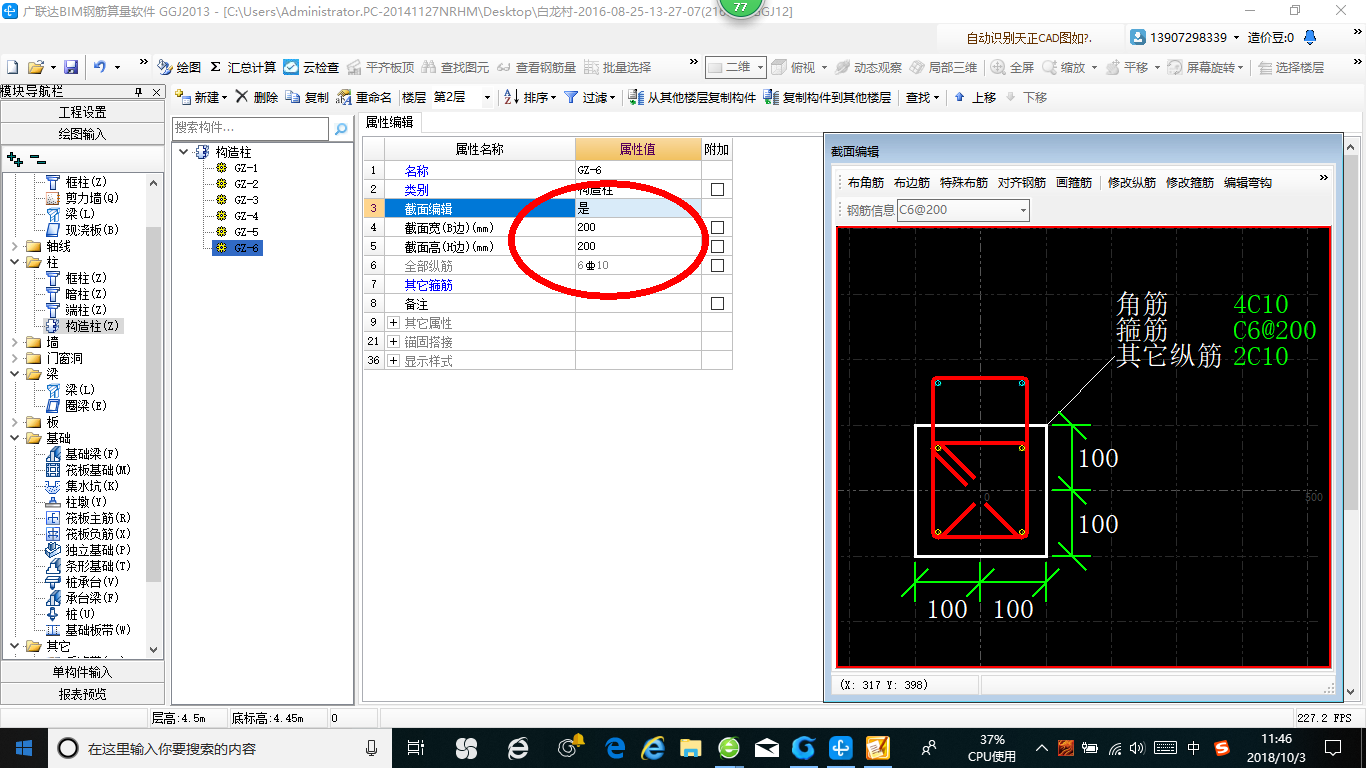Image resolution: width=1366 pixels, height=768 pixels.
Task: Select GZ-5 in the component tree
Action: (246, 232)
